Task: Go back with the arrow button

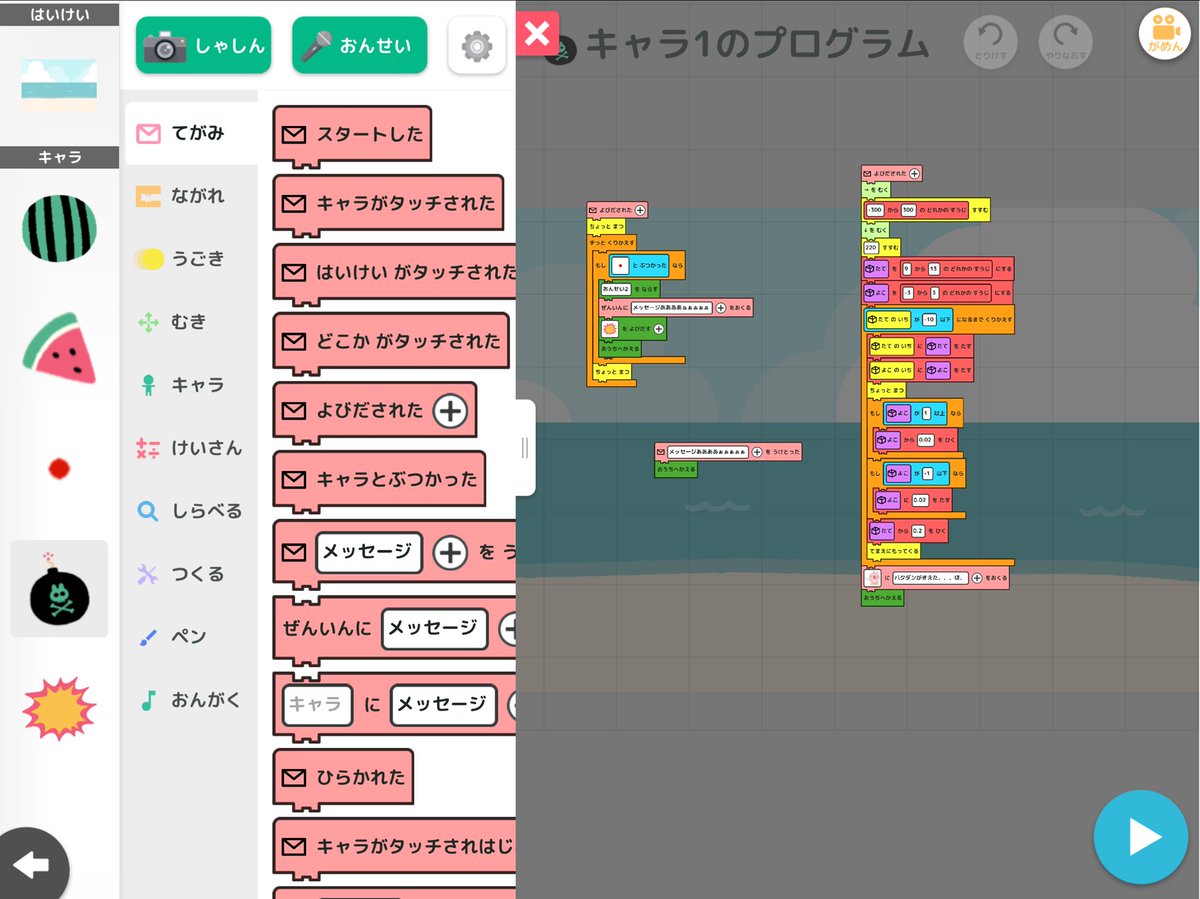Action: click(31, 865)
